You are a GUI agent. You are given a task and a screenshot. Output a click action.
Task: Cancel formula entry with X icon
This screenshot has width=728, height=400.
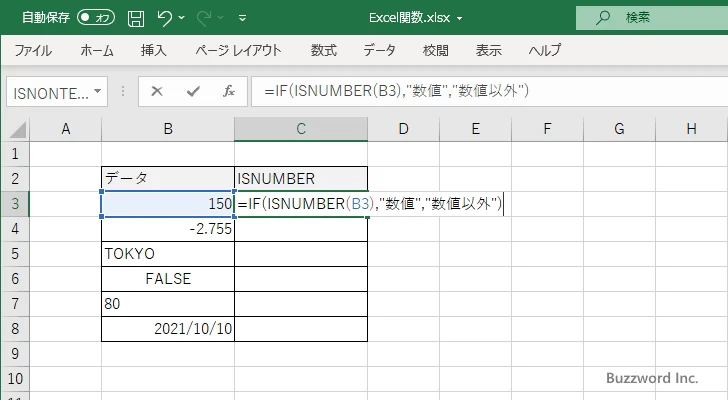pos(157,91)
